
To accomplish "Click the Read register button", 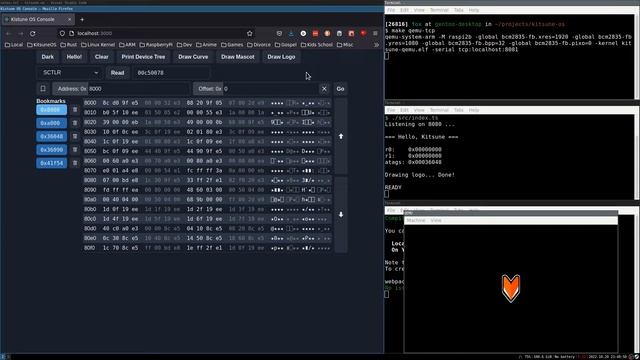I will point(117,73).
